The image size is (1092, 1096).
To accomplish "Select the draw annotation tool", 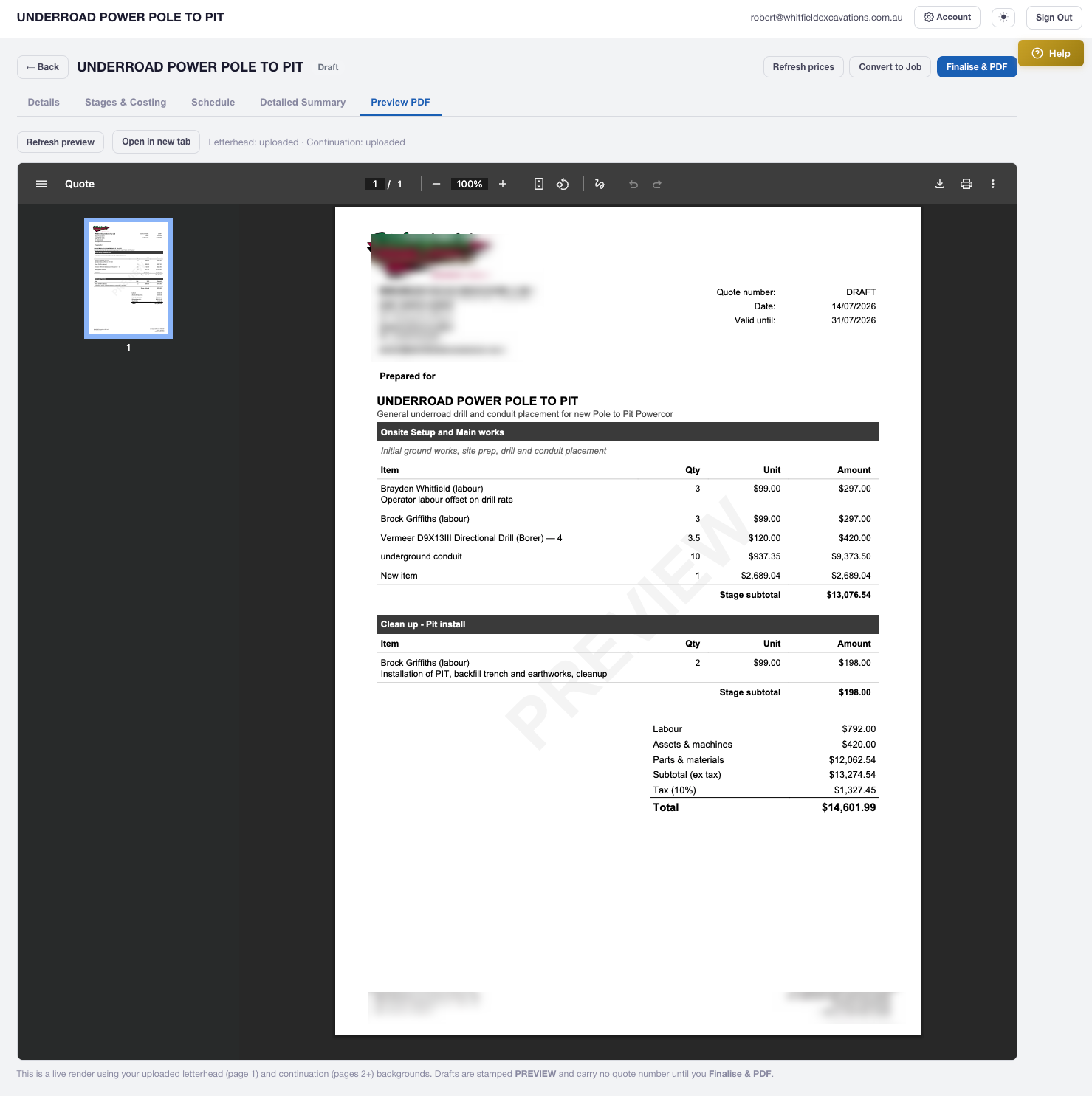I will click(x=600, y=184).
